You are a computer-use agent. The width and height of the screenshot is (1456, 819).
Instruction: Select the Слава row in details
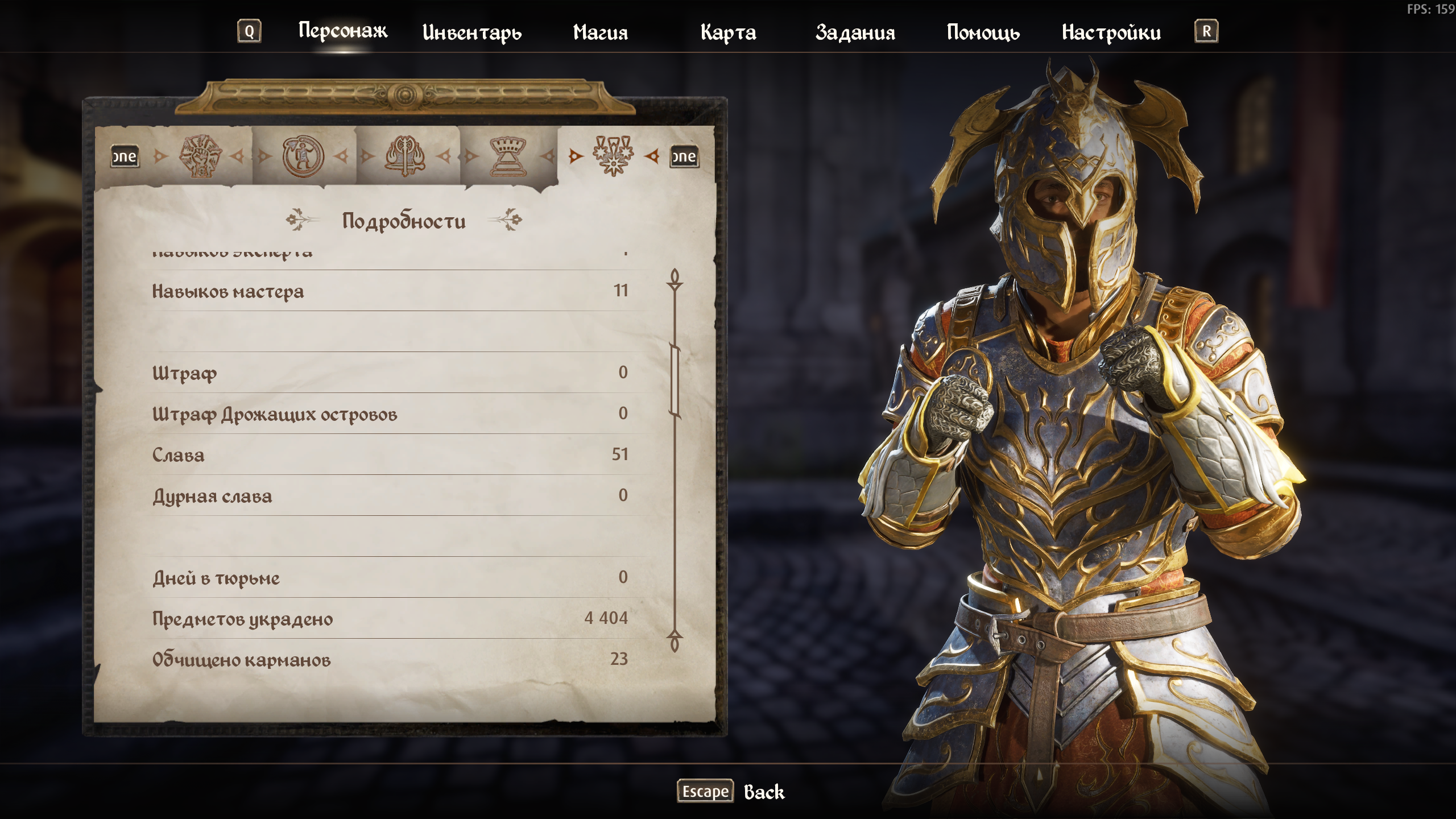pyautogui.click(x=390, y=454)
